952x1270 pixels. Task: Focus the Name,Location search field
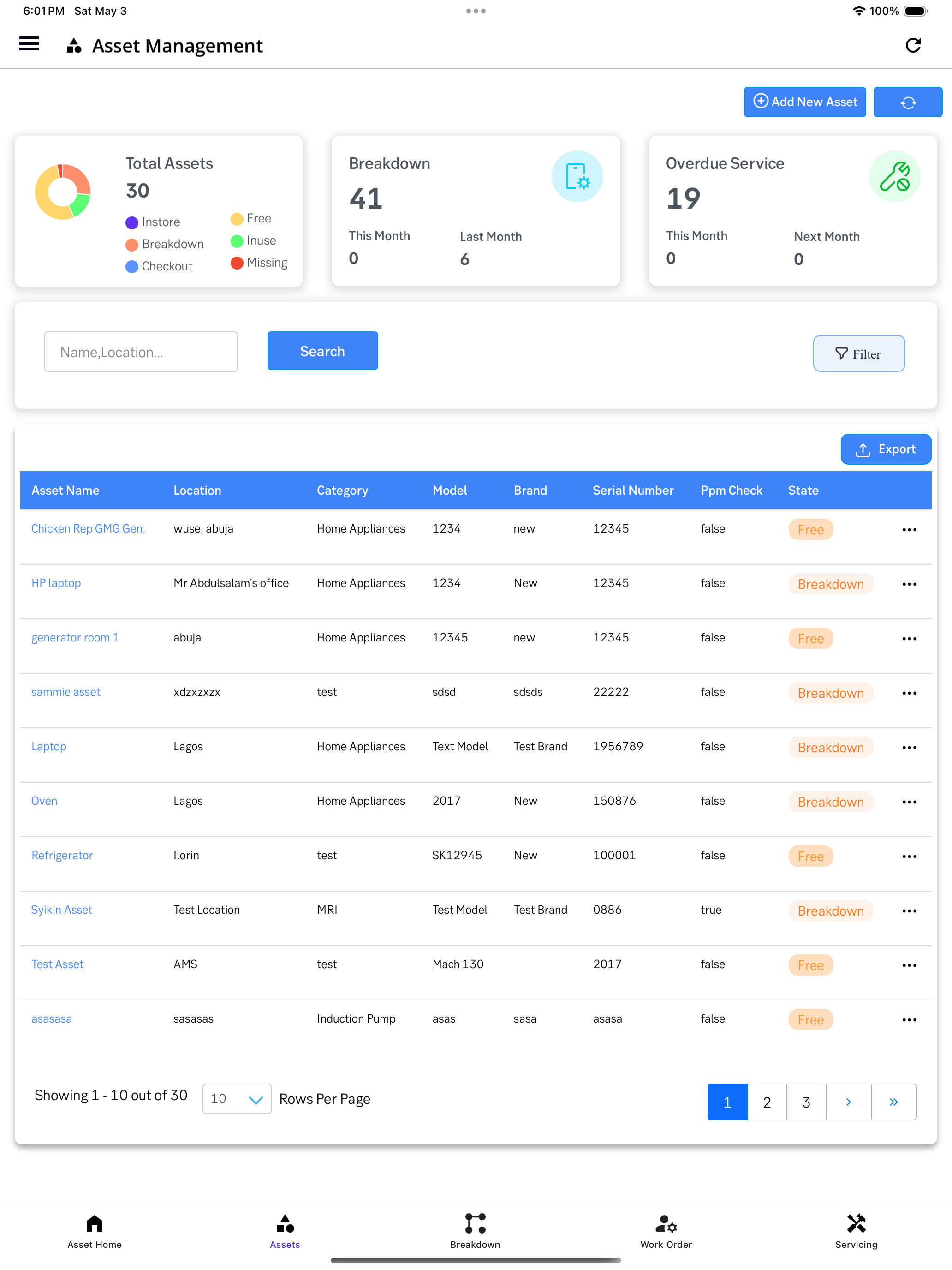tap(141, 351)
